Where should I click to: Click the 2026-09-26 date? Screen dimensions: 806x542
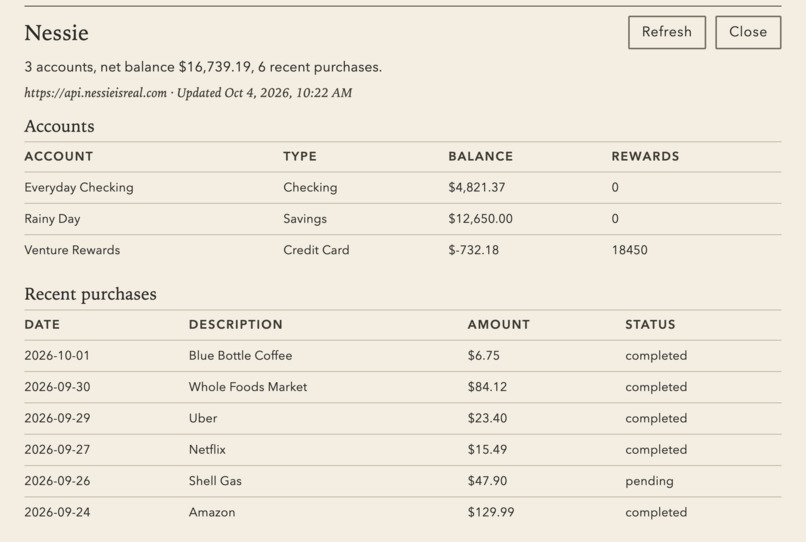(x=57, y=481)
